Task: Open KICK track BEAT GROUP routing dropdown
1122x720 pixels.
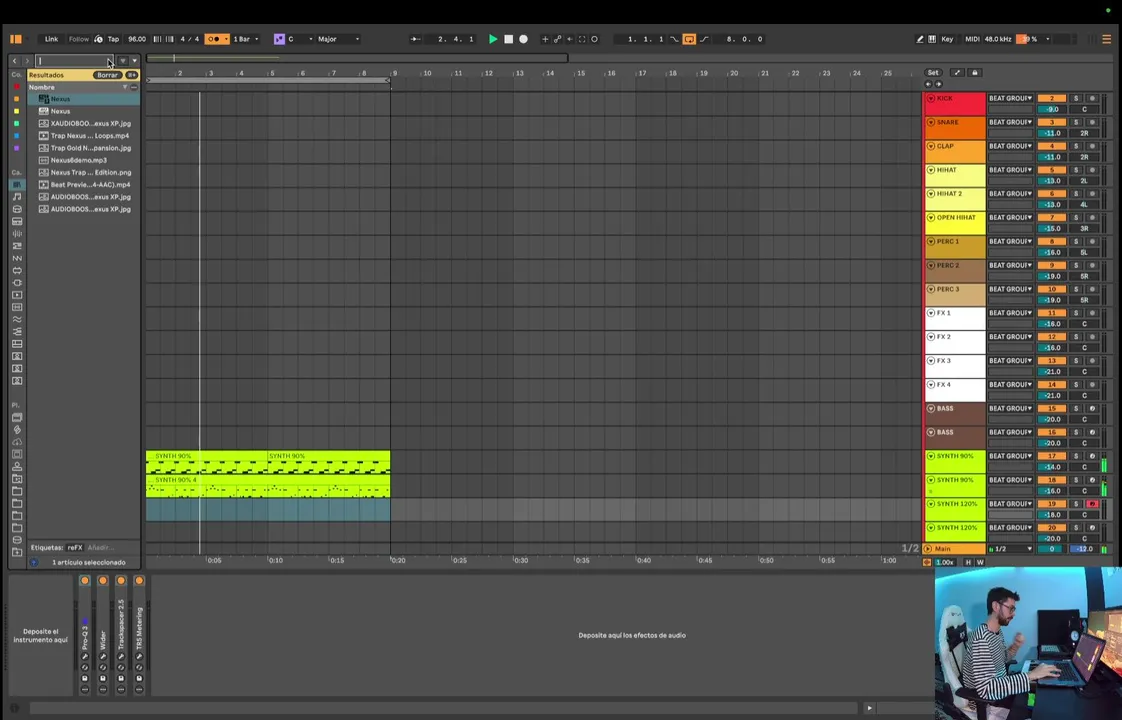Action: [x=1010, y=99]
